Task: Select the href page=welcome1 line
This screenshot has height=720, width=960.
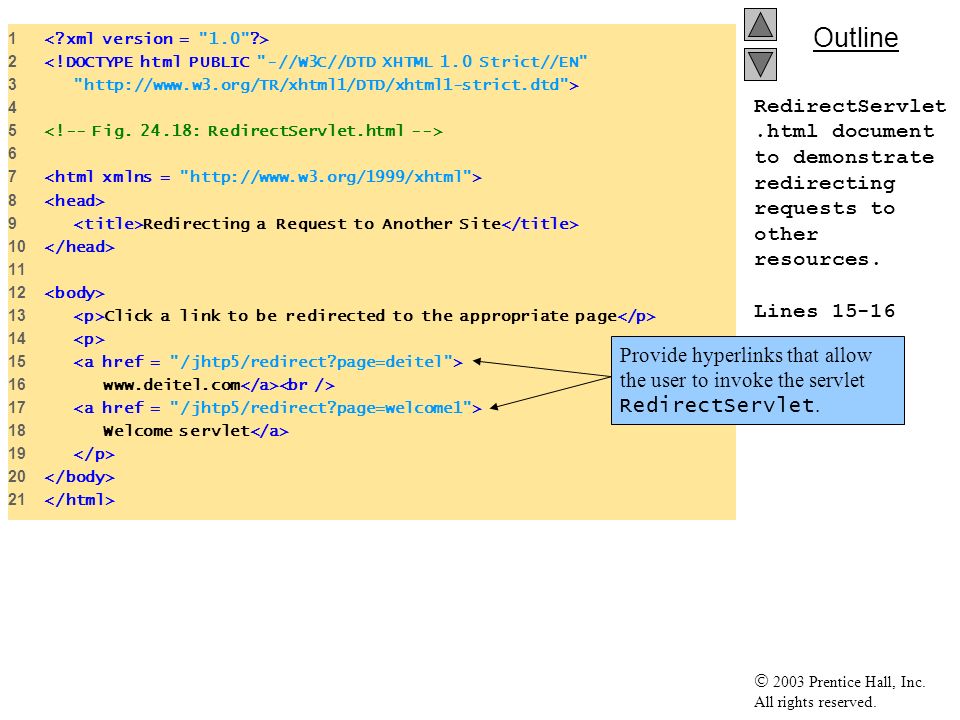Action: tap(277, 408)
